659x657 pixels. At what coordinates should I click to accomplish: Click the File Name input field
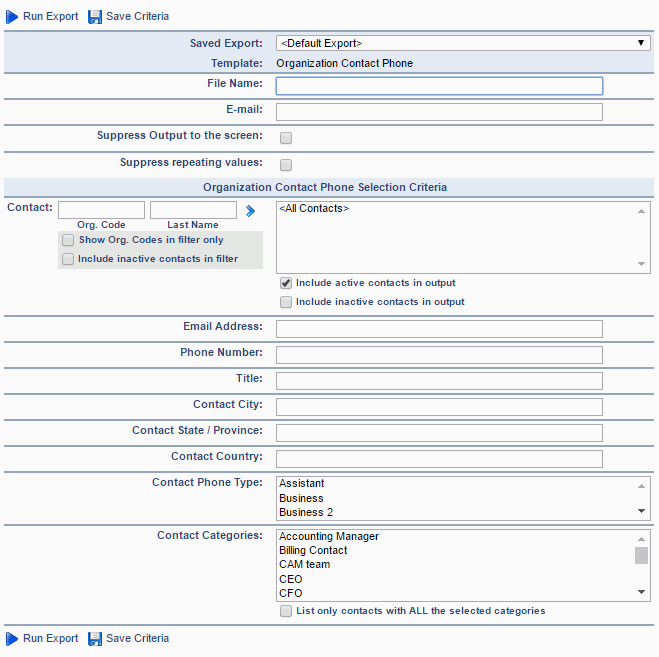(x=439, y=86)
